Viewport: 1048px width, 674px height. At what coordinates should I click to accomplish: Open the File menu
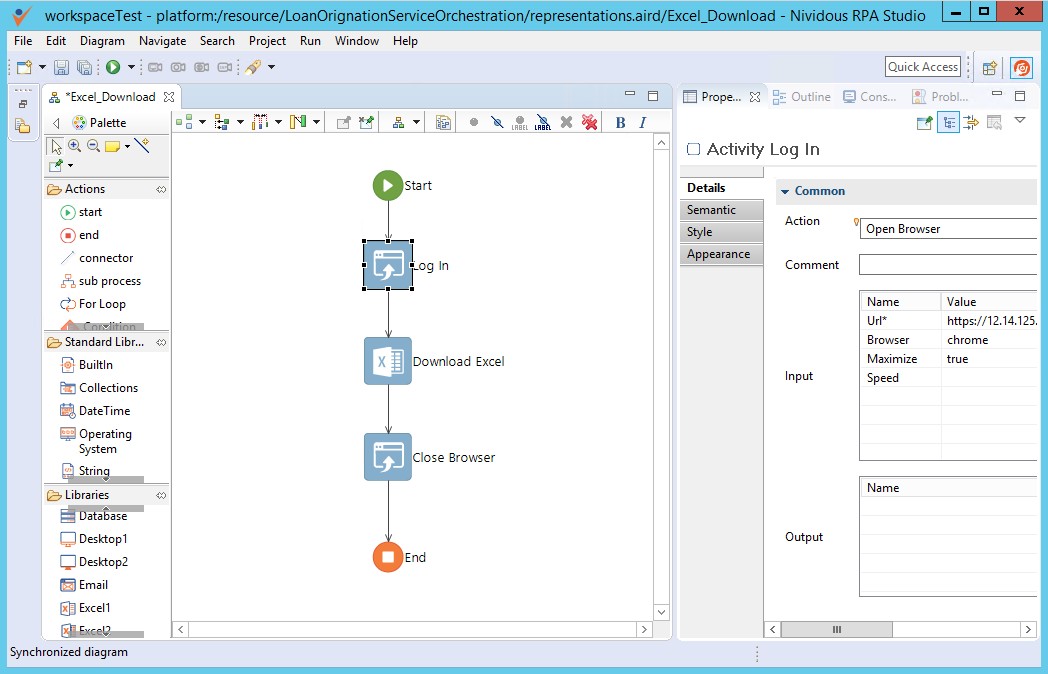[x=23, y=41]
